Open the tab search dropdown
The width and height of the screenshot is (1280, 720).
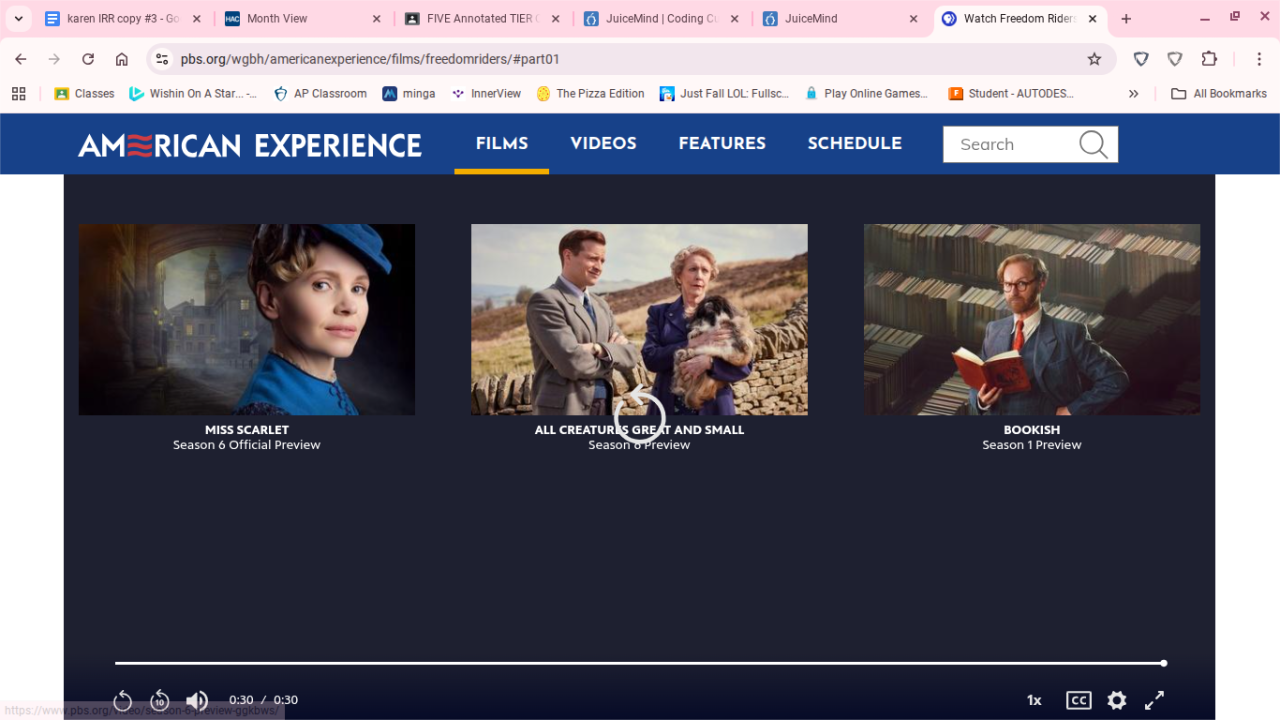pyautogui.click(x=18, y=19)
